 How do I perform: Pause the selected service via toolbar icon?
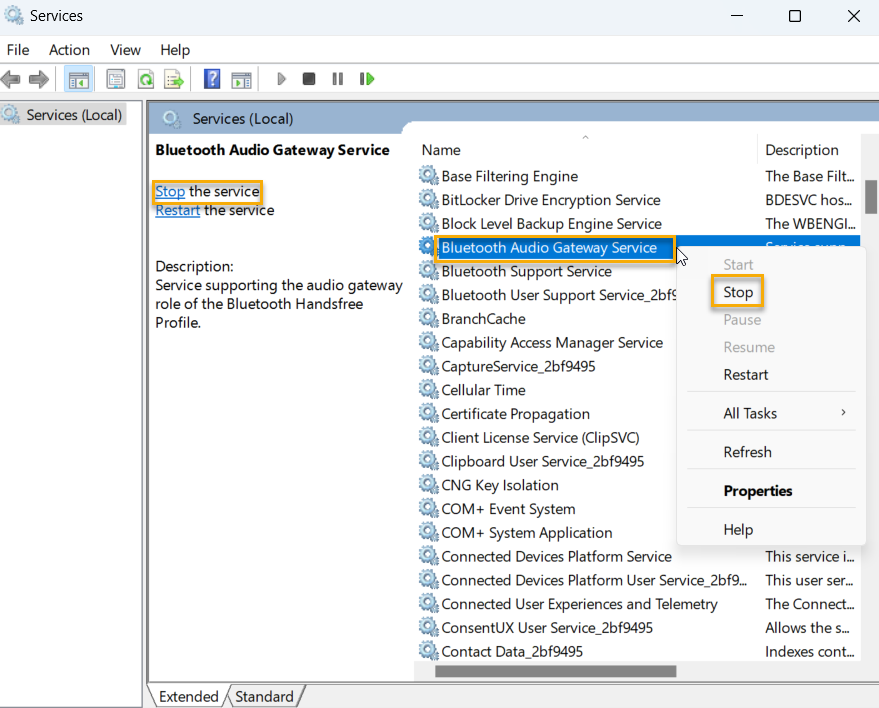(x=338, y=79)
